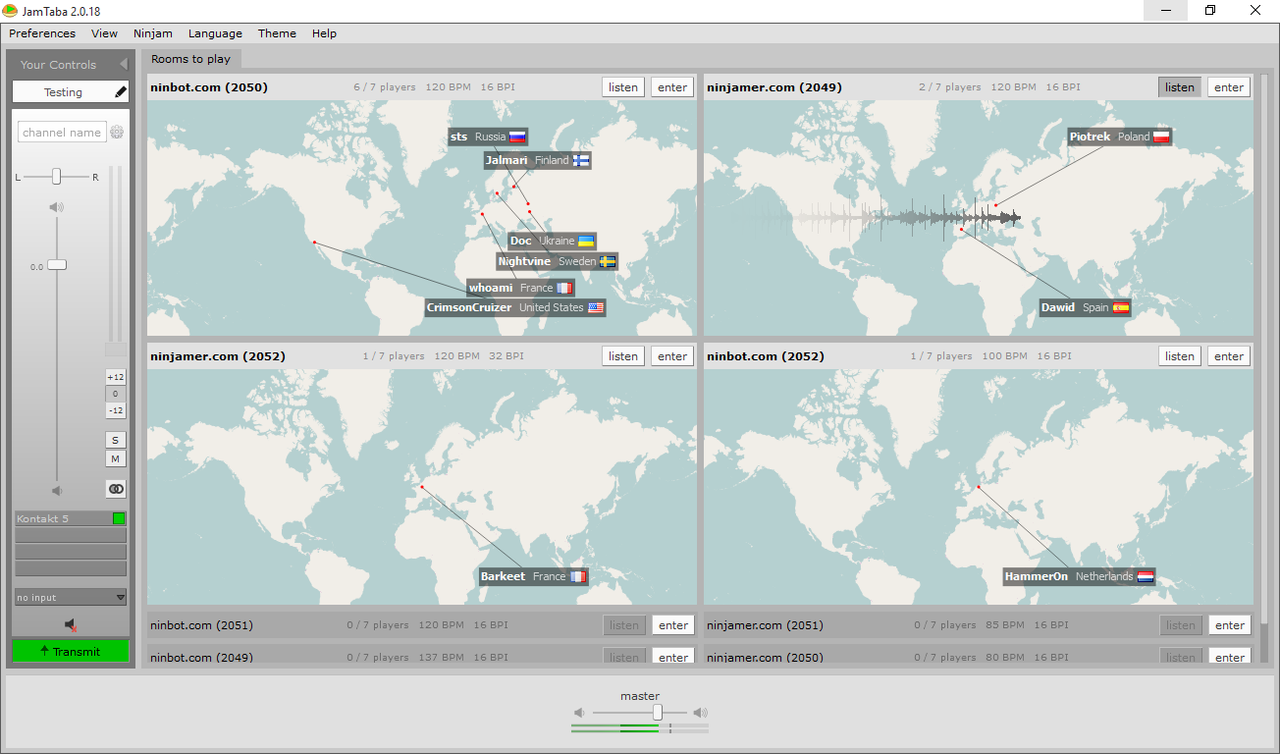
Task: Open the Ninjam menu
Action: (x=153, y=33)
